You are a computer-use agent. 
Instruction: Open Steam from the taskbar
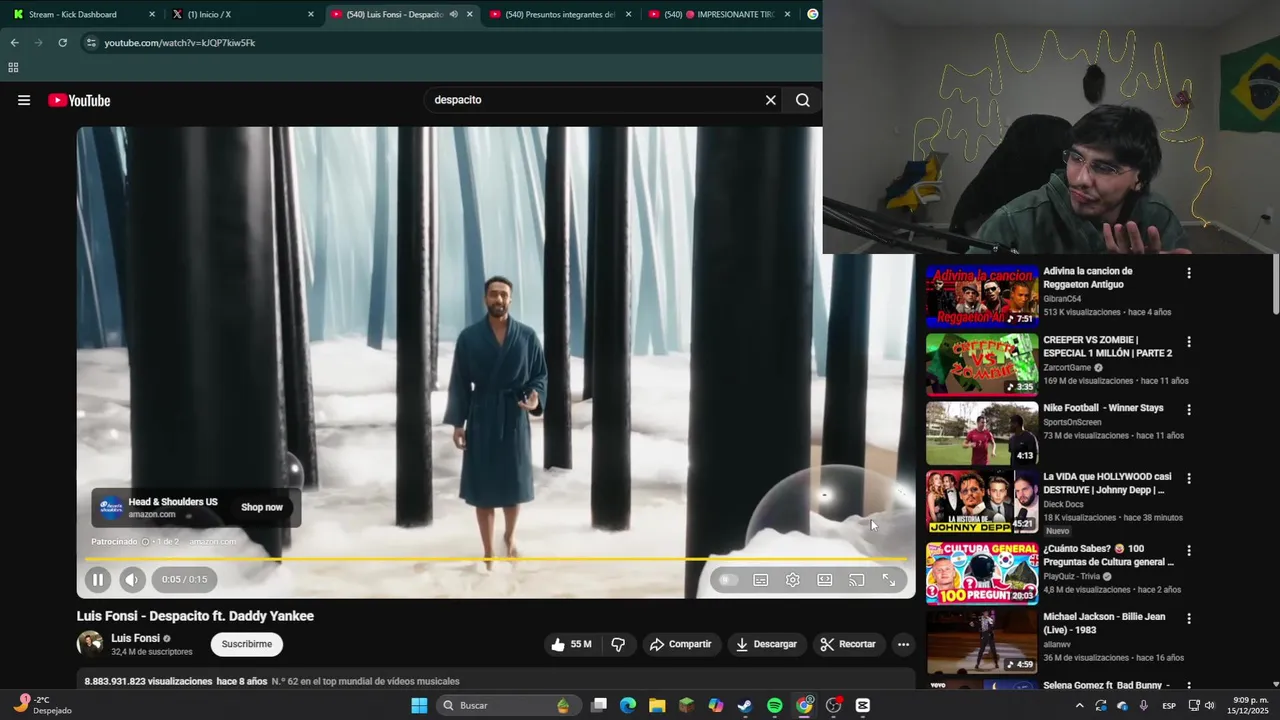point(745,705)
